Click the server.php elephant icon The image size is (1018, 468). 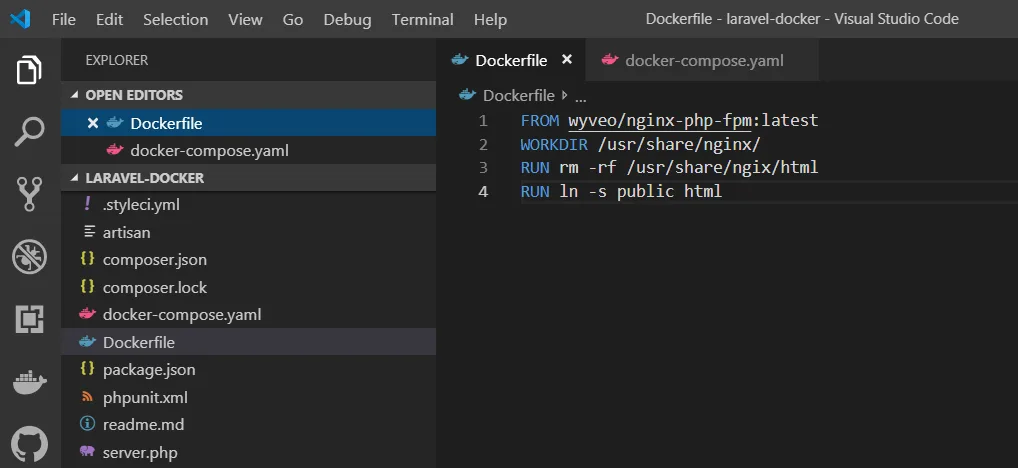[x=87, y=451]
